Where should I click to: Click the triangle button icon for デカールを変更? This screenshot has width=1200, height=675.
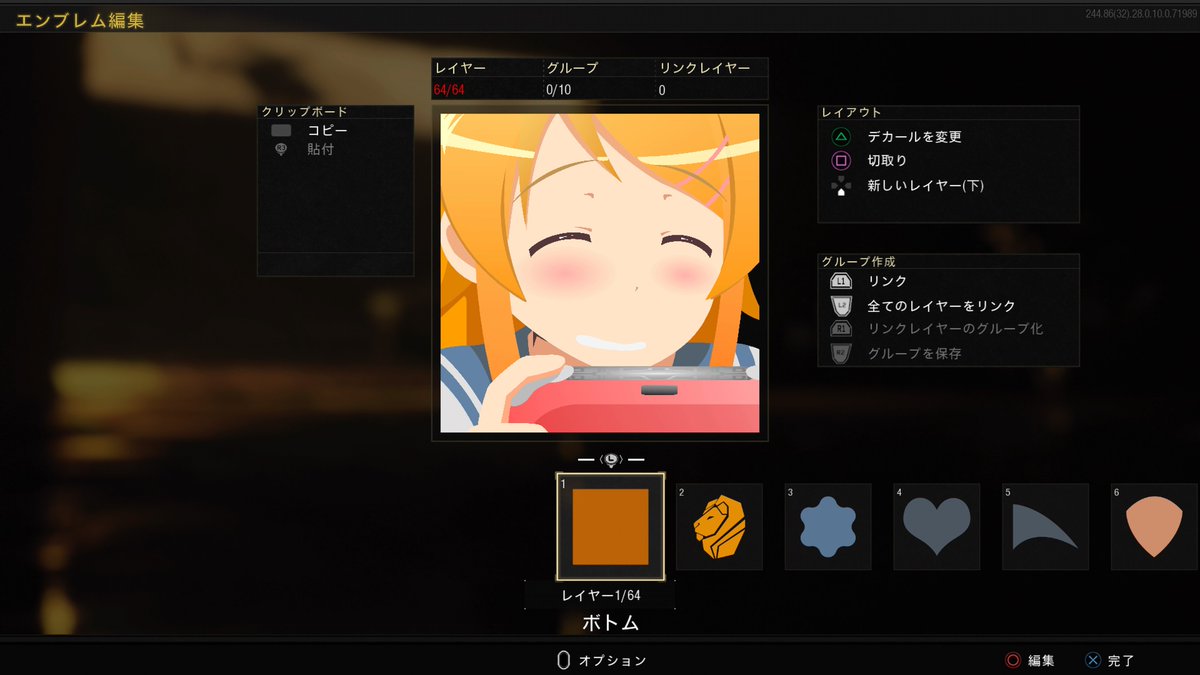(x=841, y=136)
